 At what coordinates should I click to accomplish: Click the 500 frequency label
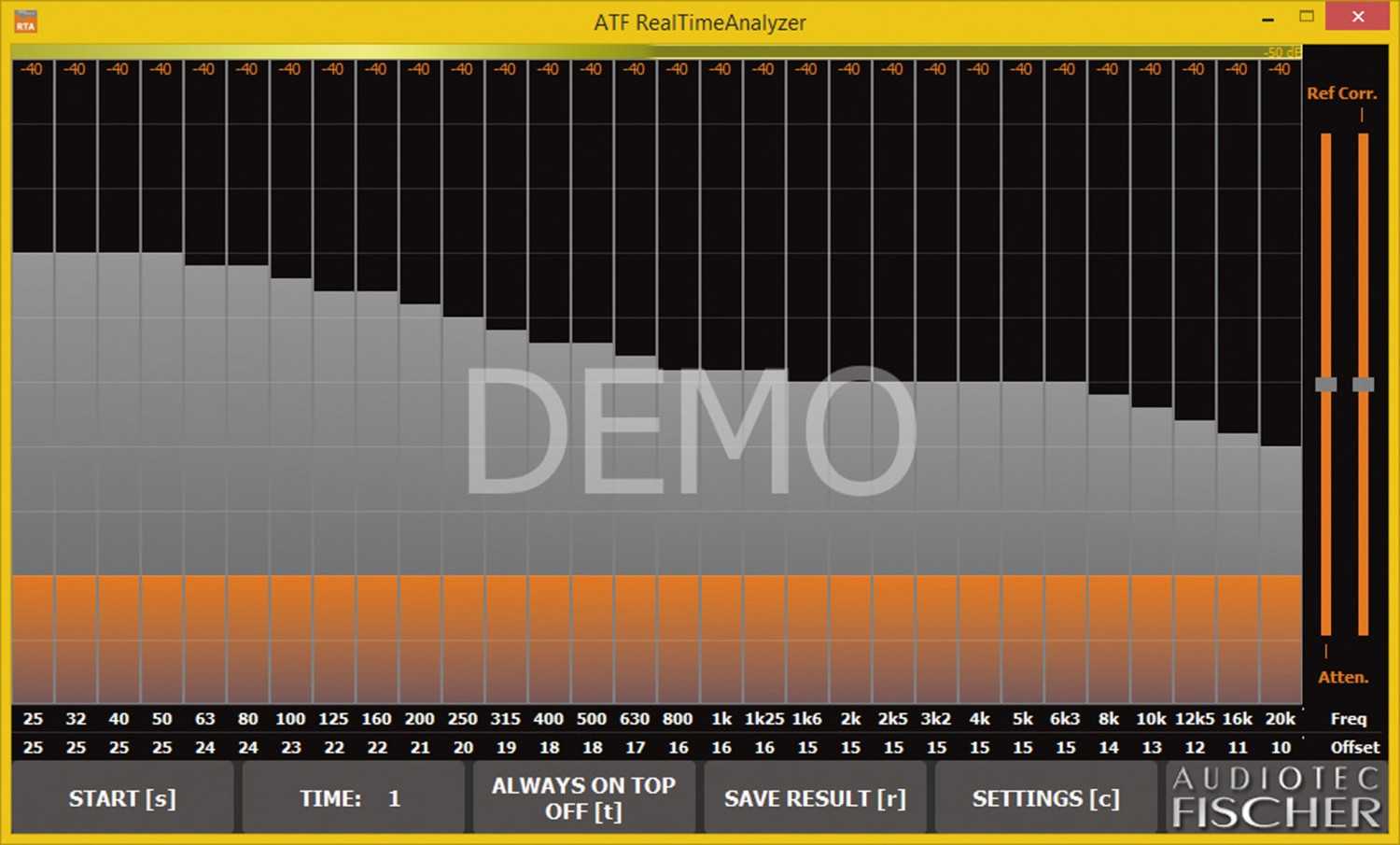pos(591,719)
